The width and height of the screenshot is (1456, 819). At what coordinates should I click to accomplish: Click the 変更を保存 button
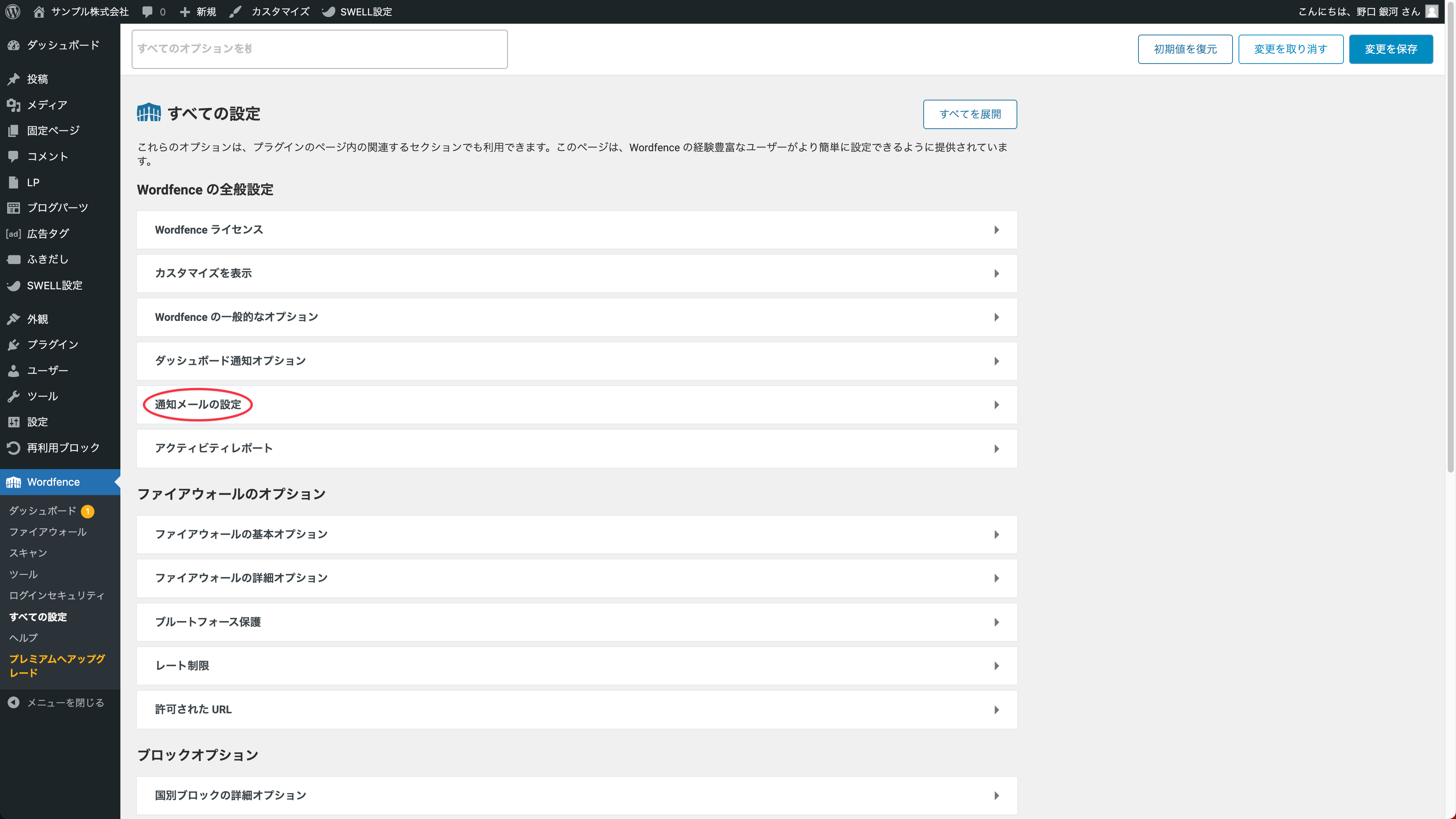point(1391,49)
